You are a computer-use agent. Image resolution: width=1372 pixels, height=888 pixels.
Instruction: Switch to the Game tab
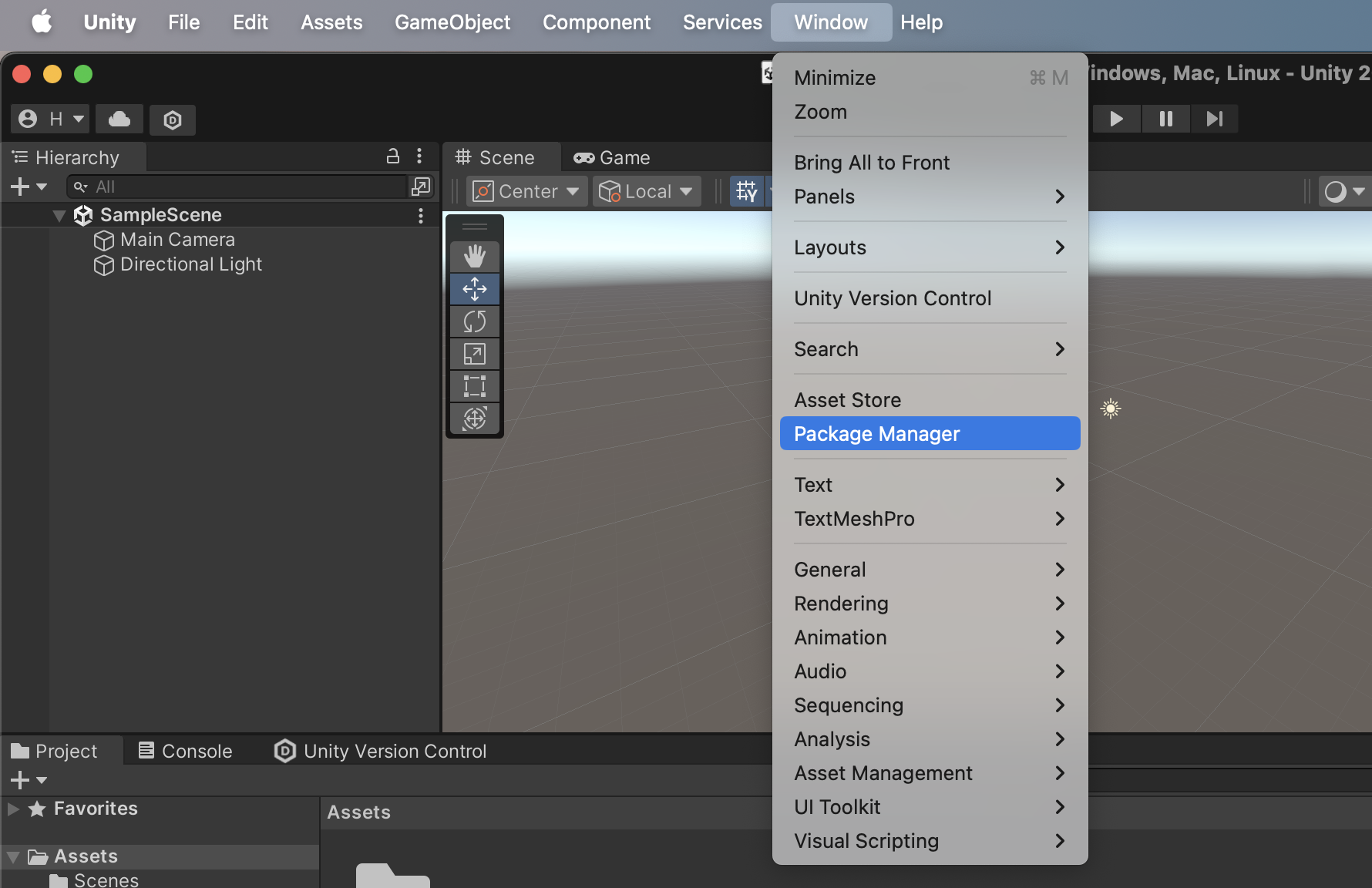pyautogui.click(x=612, y=157)
